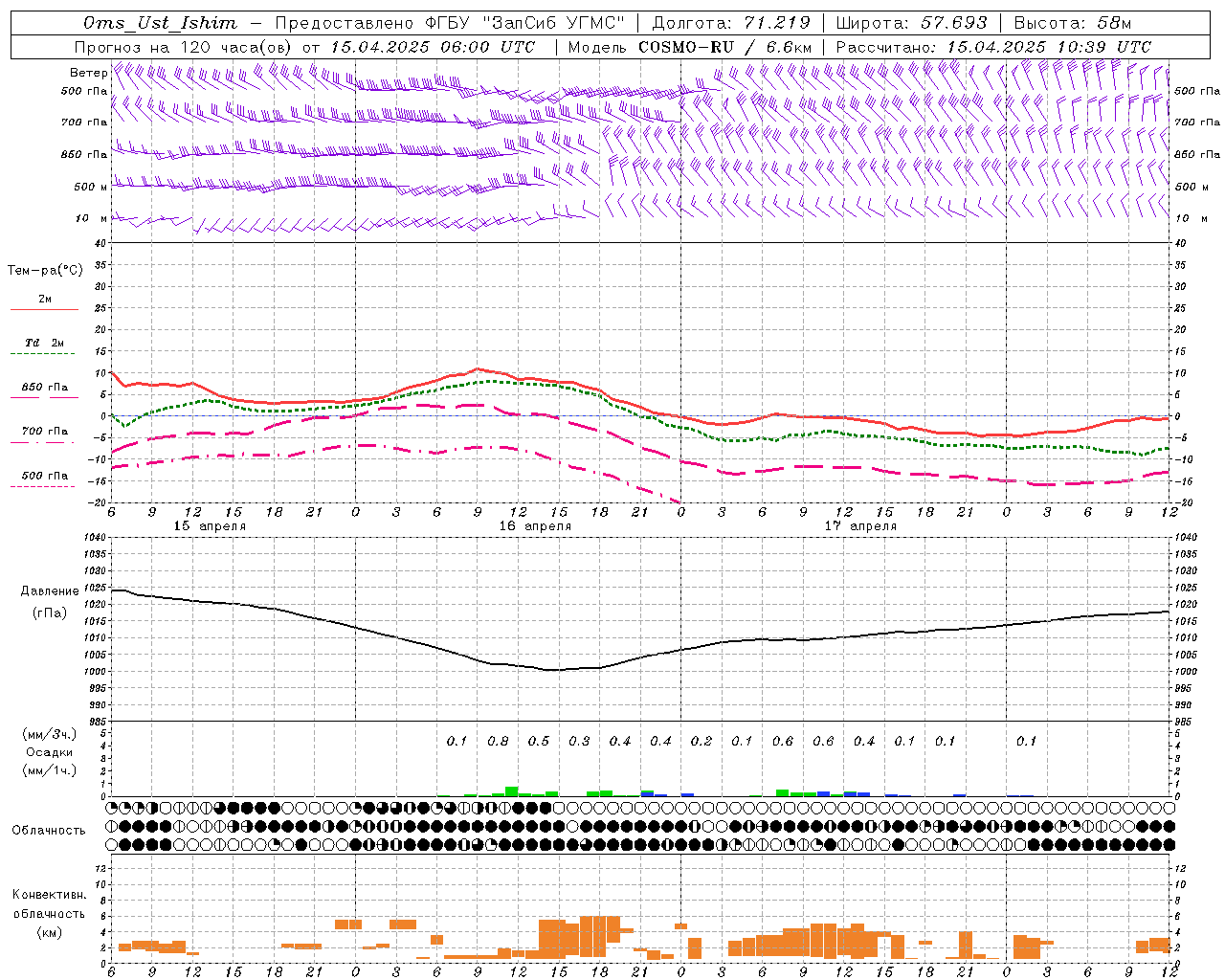Click the Ветер panel label
This screenshot has height=980, width=1225.
pos(88,73)
